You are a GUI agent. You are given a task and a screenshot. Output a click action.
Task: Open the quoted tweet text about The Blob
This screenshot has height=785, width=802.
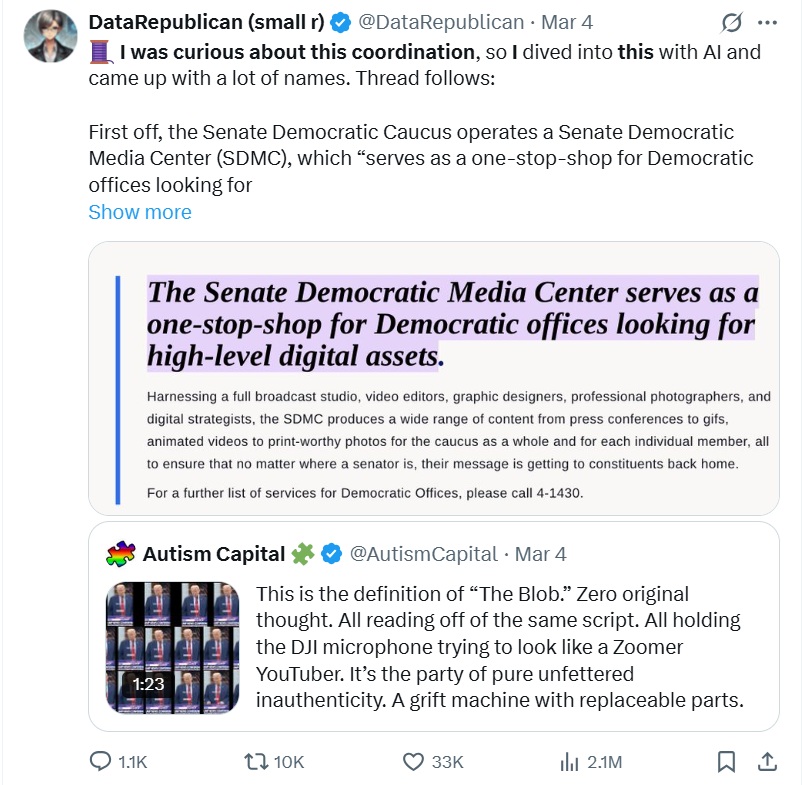(500, 646)
